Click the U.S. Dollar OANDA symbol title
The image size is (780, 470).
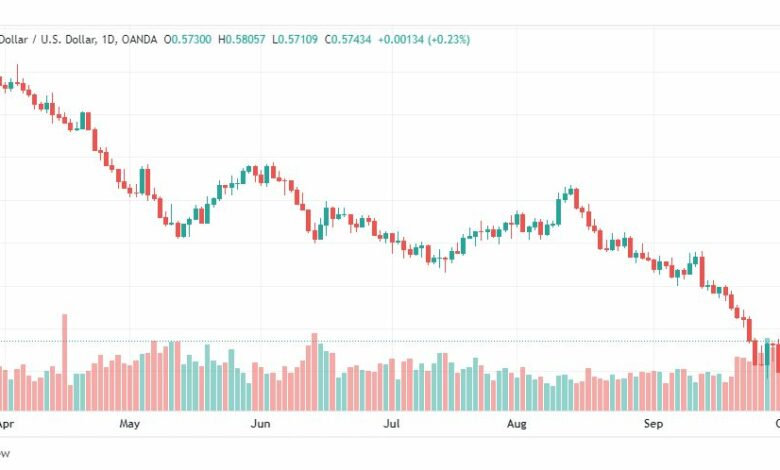pyautogui.click(x=78, y=39)
